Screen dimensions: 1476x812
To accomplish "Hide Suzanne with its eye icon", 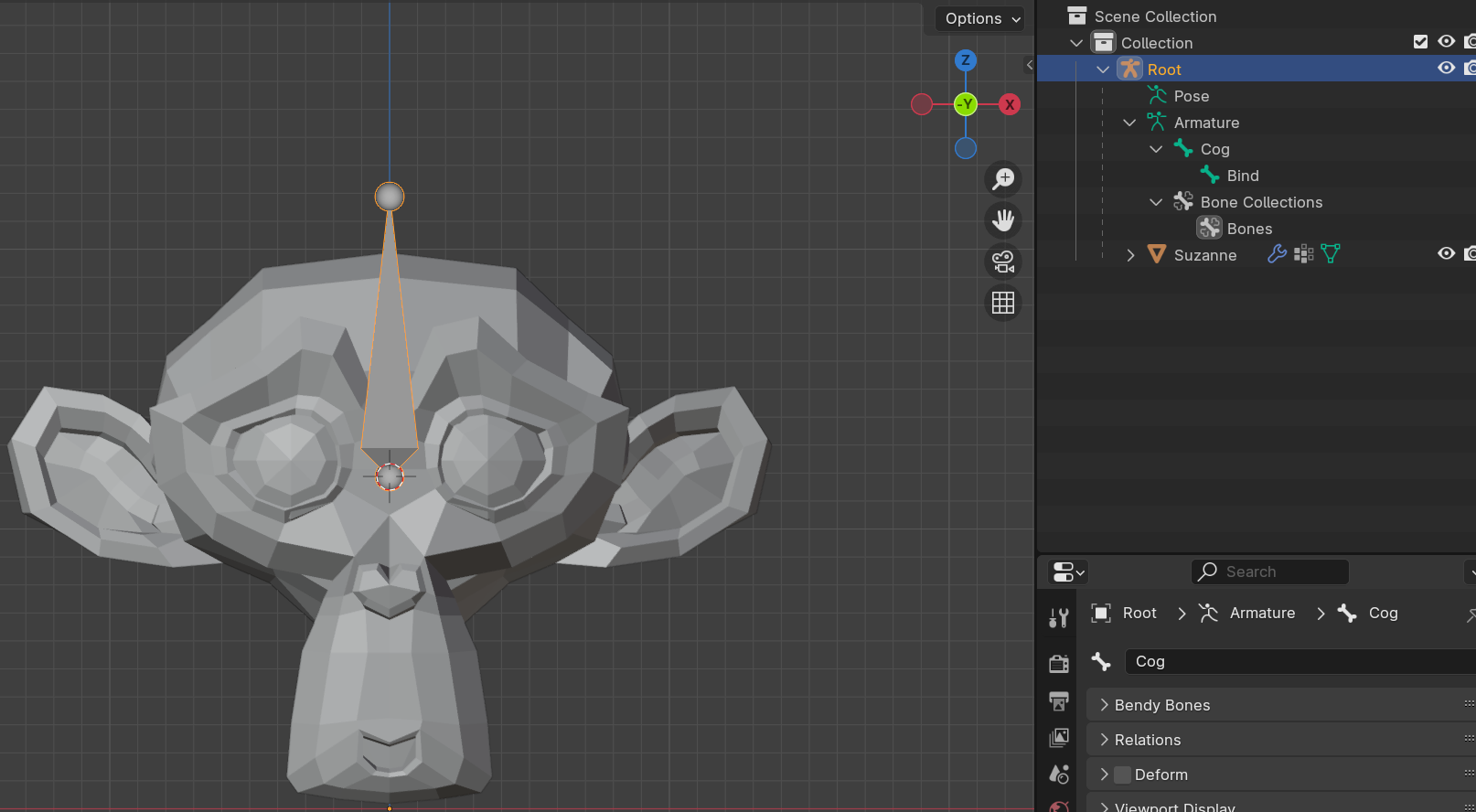I will tap(1446, 253).
